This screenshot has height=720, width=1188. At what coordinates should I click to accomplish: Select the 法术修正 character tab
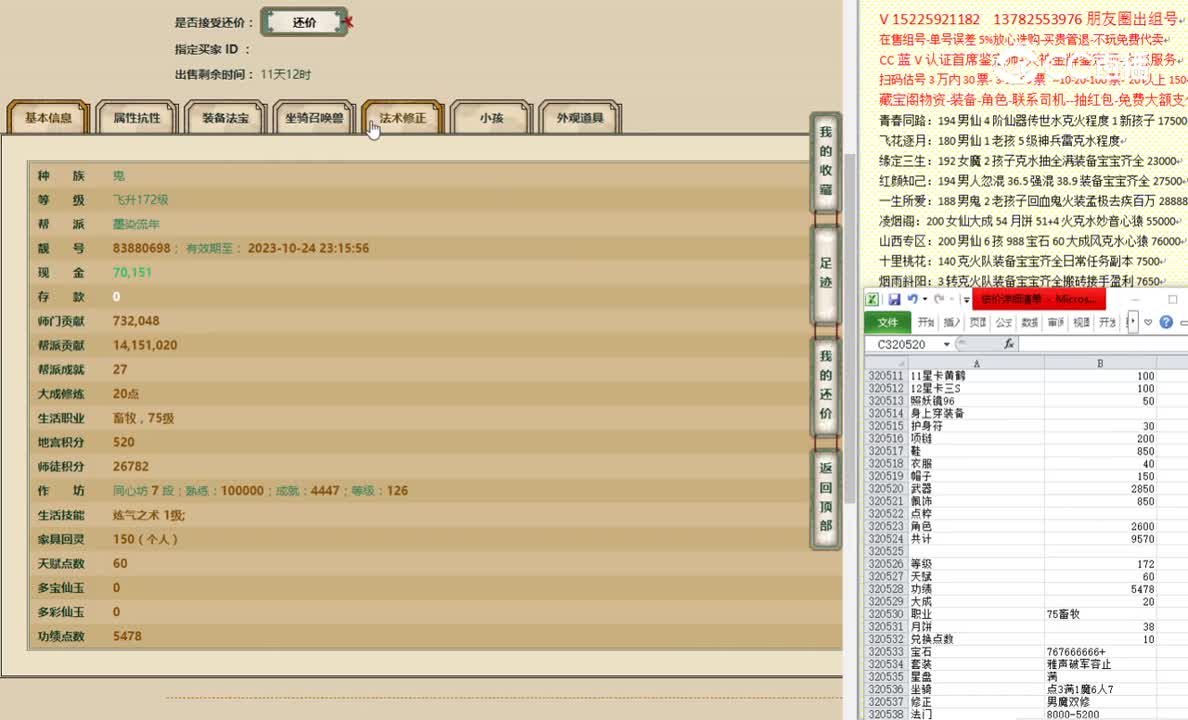404,117
